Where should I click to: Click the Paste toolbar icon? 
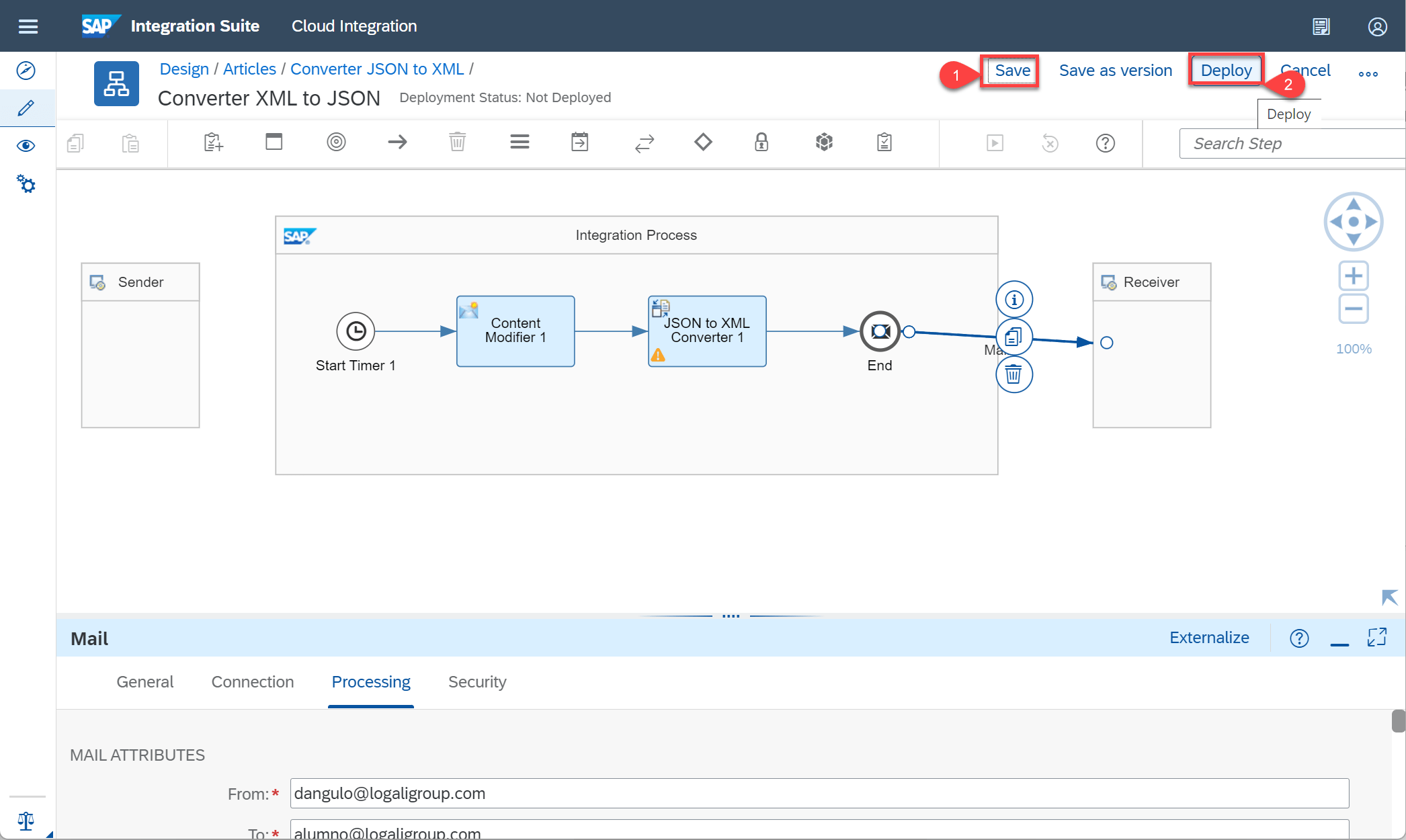point(130,142)
